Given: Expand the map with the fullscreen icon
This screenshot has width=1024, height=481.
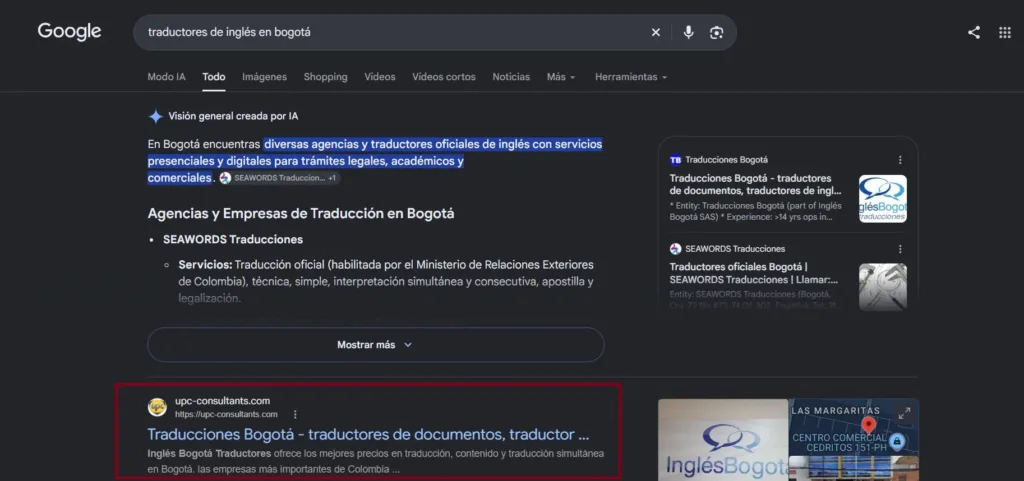Looking at the screenshot, I should 904,413.
